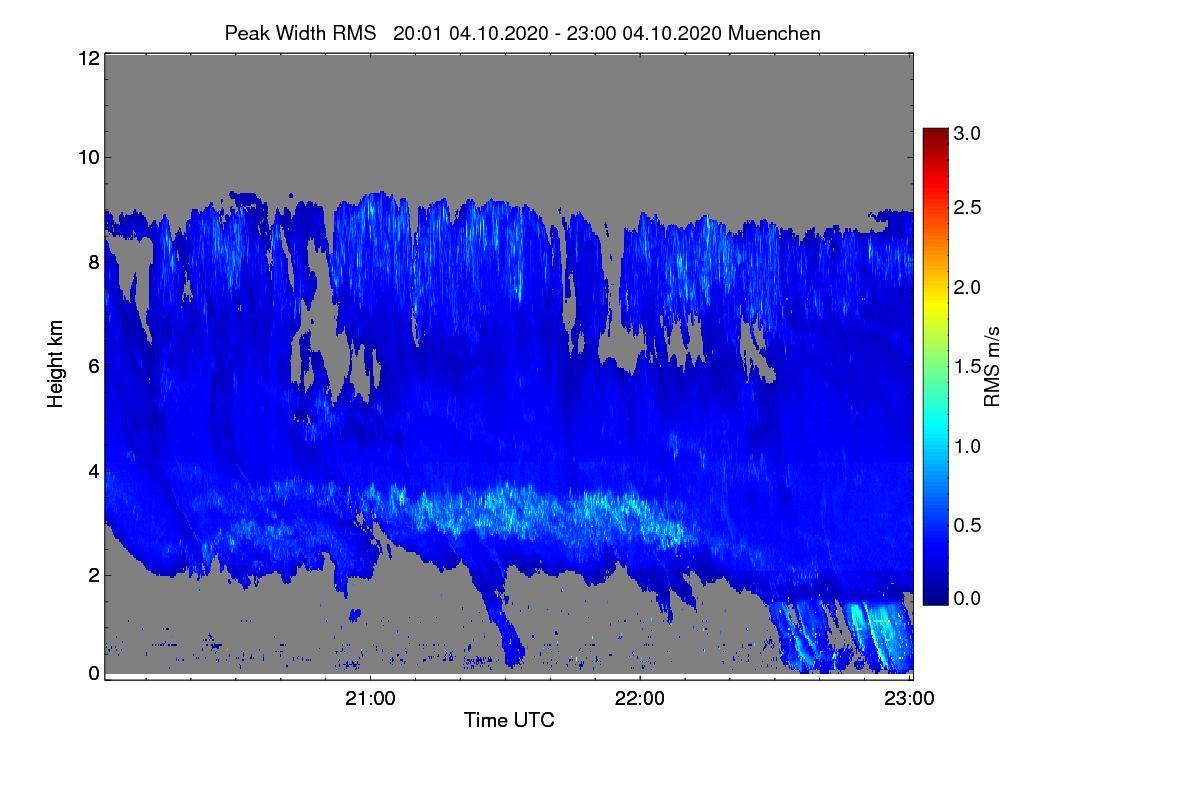This screenshot has width=1200, height=800.
Task: Click the height tick label '6'
Action: pos(94,366)
